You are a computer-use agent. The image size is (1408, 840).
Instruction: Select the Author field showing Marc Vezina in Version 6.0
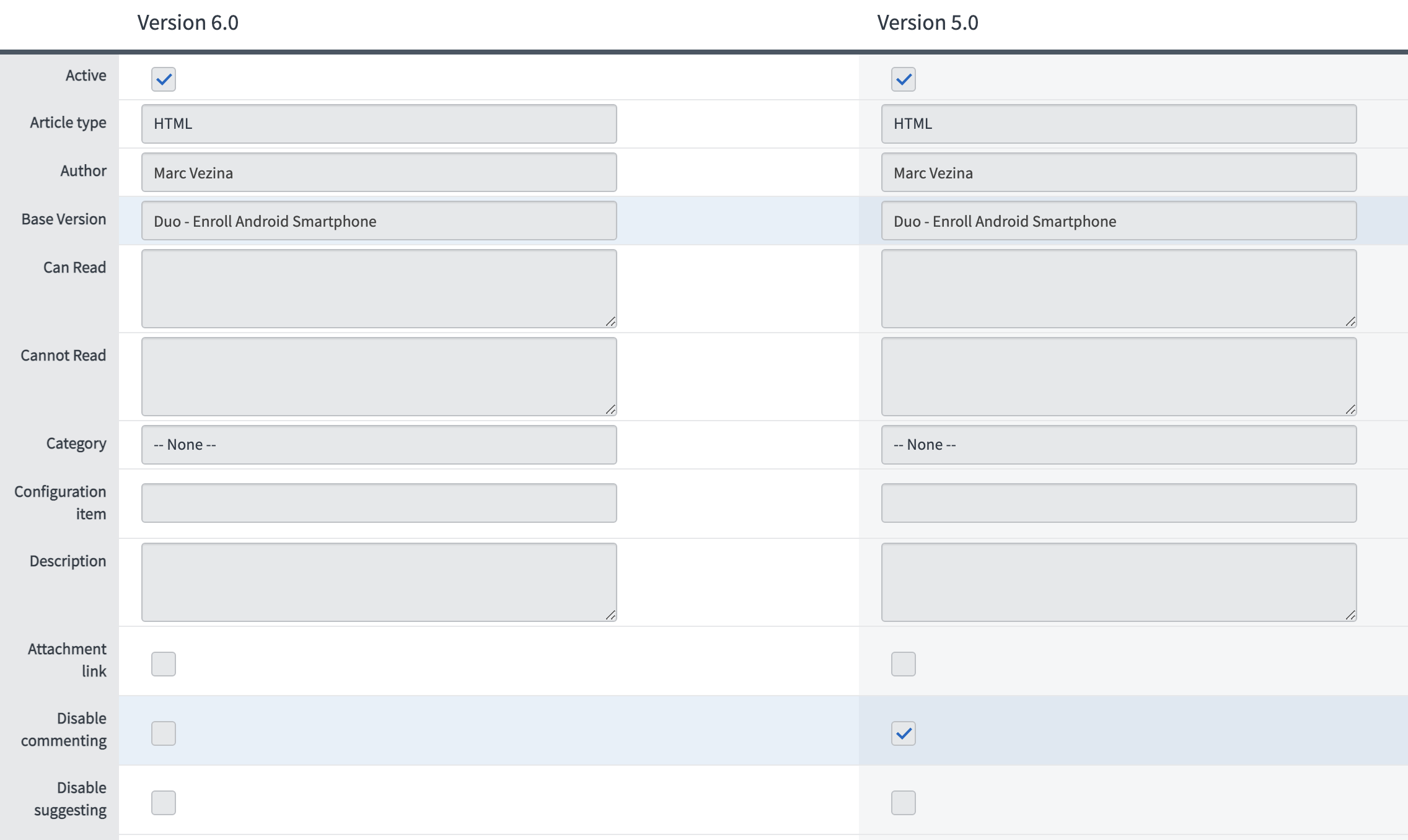[379, 172]
